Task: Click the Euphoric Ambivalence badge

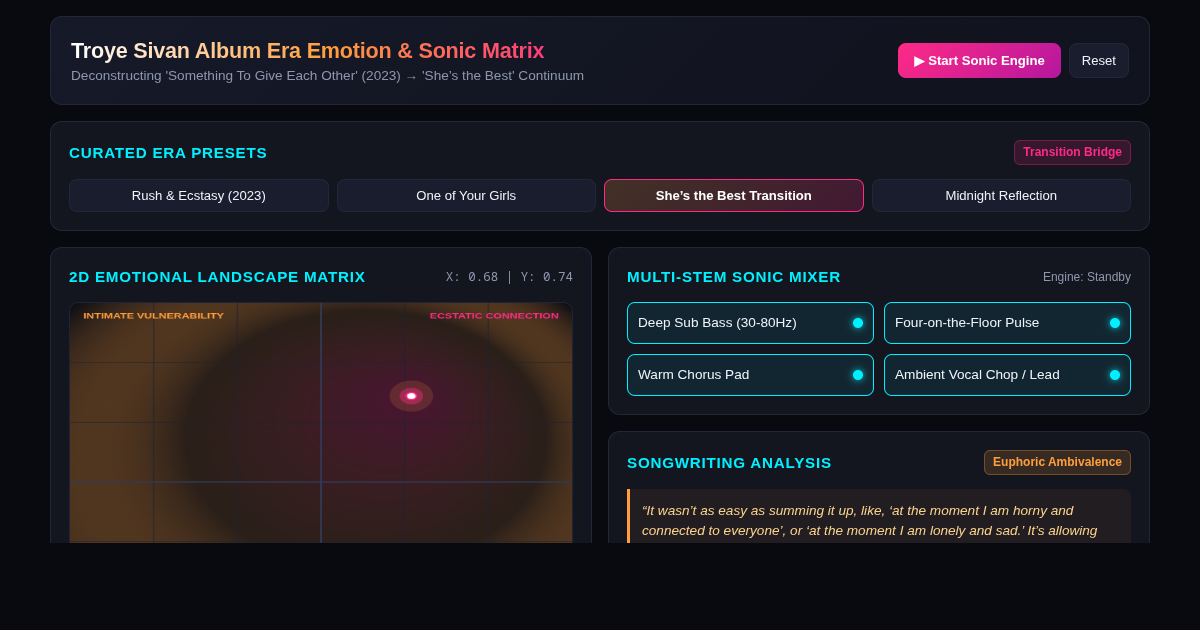Action: click(x=1057, y=462)
